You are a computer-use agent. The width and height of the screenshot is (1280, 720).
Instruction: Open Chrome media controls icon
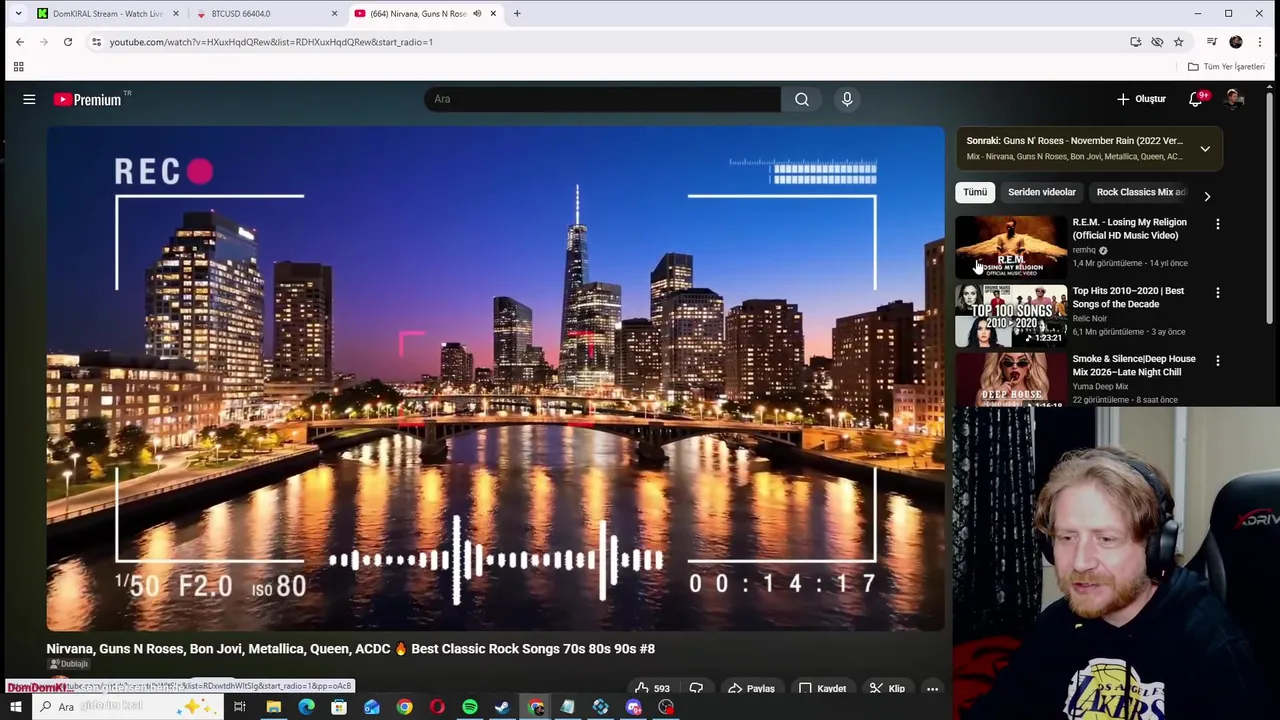click(1212, 42)
